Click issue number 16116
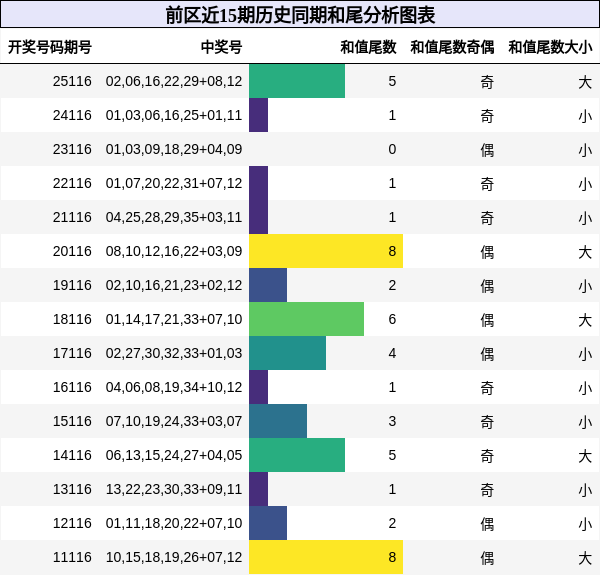Screen dimensions: 600x575 [72, 387]
